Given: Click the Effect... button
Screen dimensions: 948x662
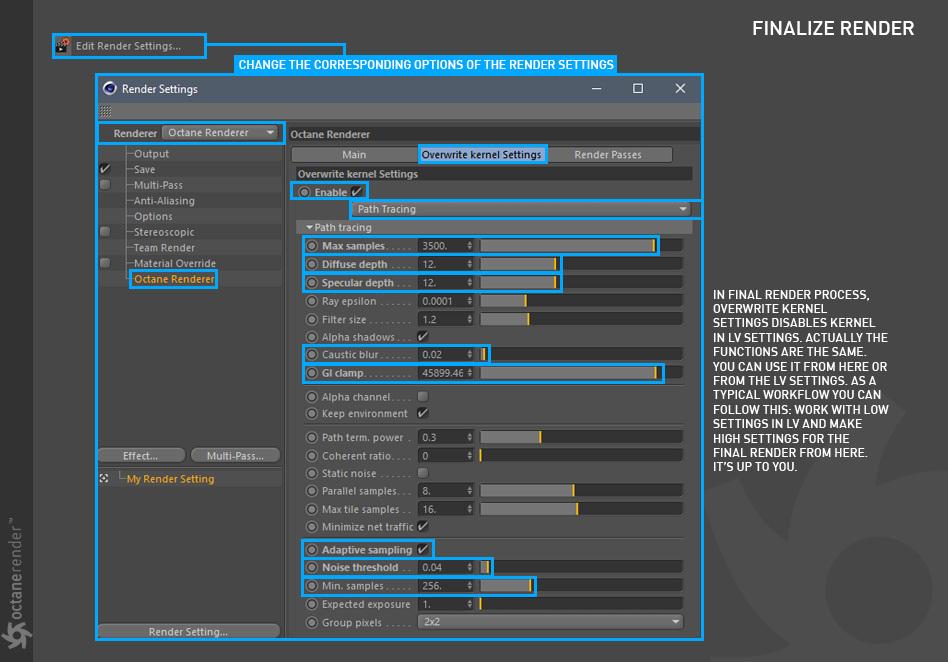Looking at the screenshot, I should (141, 456).
